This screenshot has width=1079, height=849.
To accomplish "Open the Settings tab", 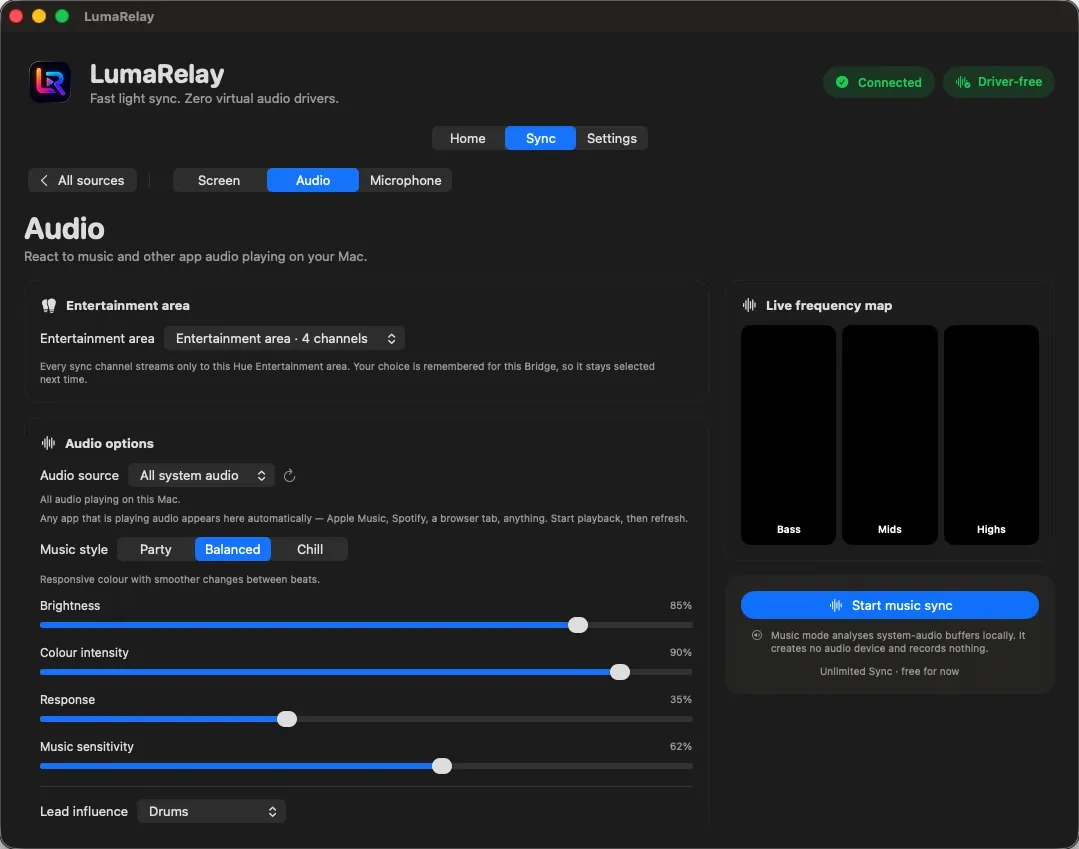I will [612, 138].
